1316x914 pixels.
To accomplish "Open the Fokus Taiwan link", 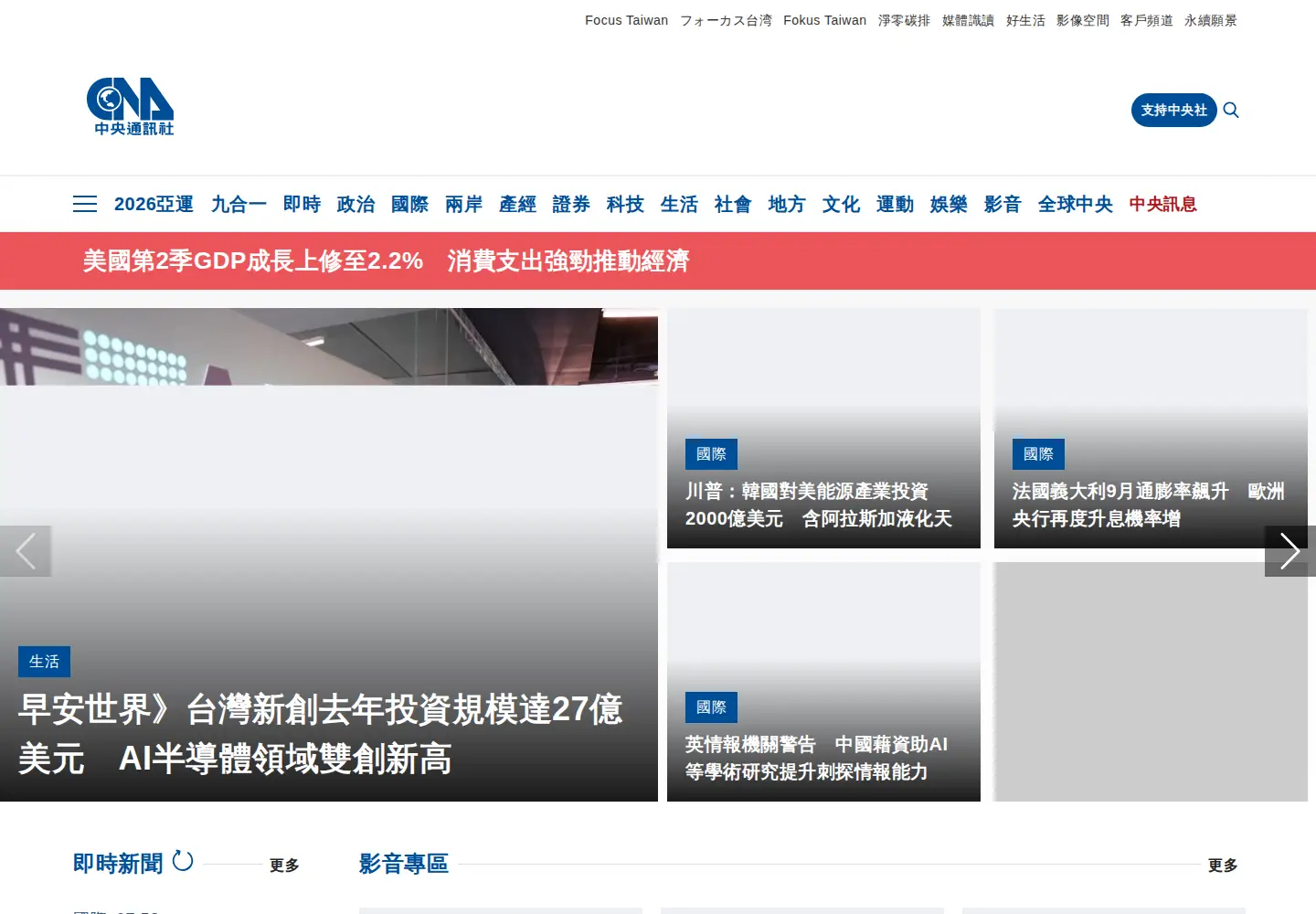I will (x=825, y=20).
